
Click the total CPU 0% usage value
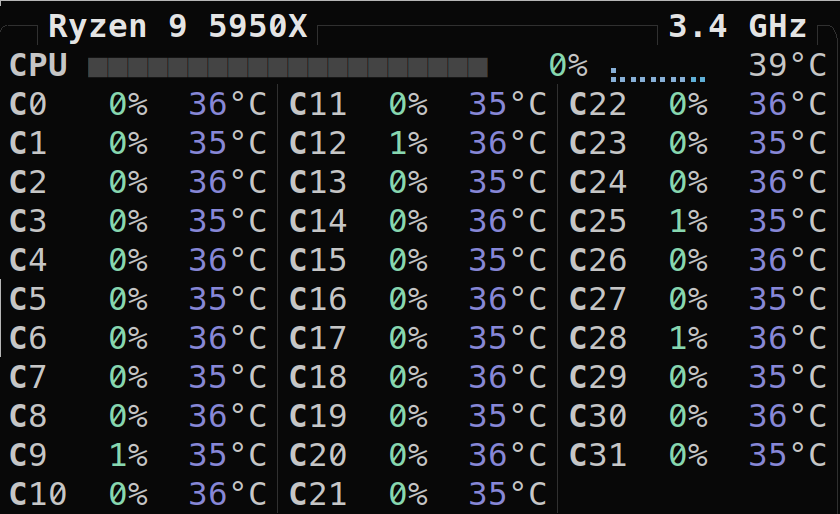(x=568, y=66)
